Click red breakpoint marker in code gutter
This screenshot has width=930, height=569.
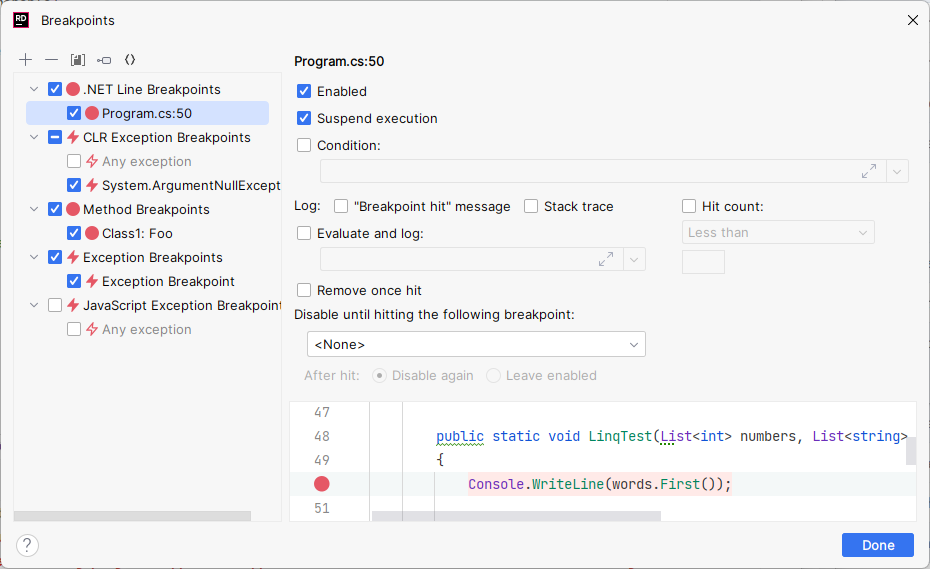[321, 484]
